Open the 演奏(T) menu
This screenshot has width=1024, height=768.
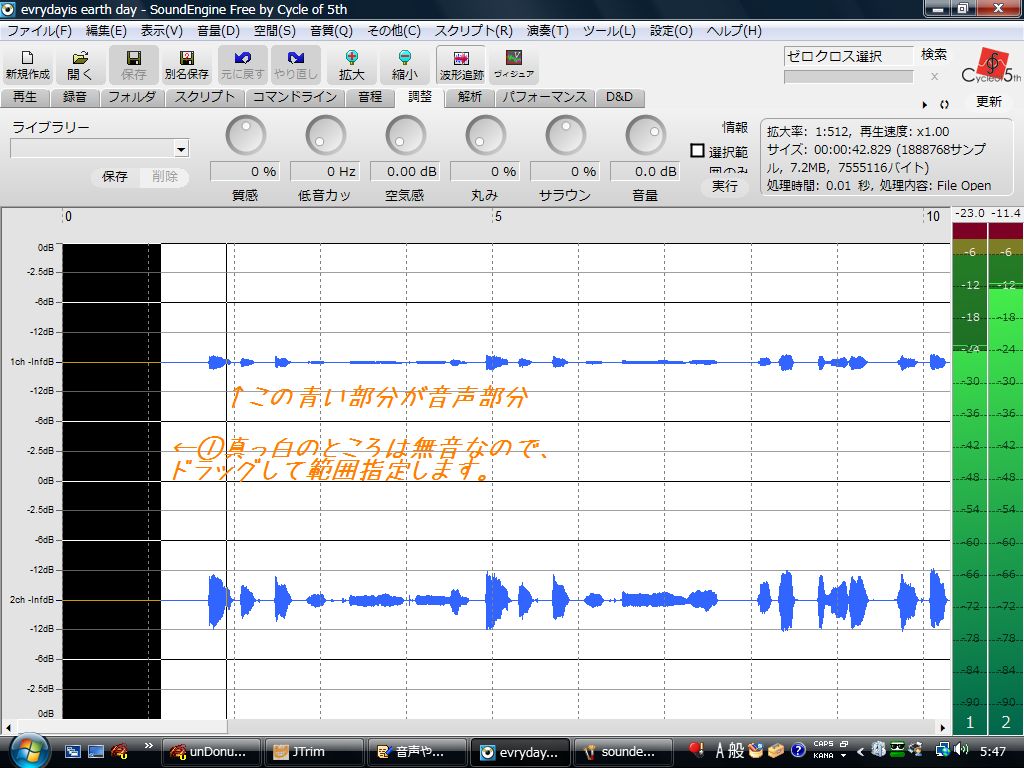pyautogui.click(x=547, y=31)
